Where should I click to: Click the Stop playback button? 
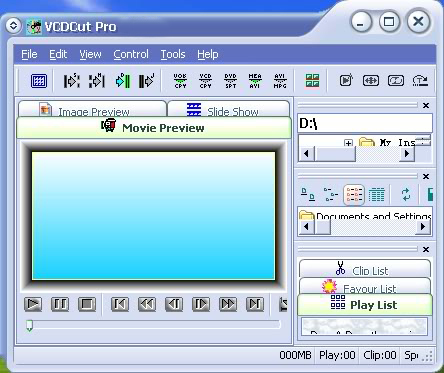tap(87, 304)
